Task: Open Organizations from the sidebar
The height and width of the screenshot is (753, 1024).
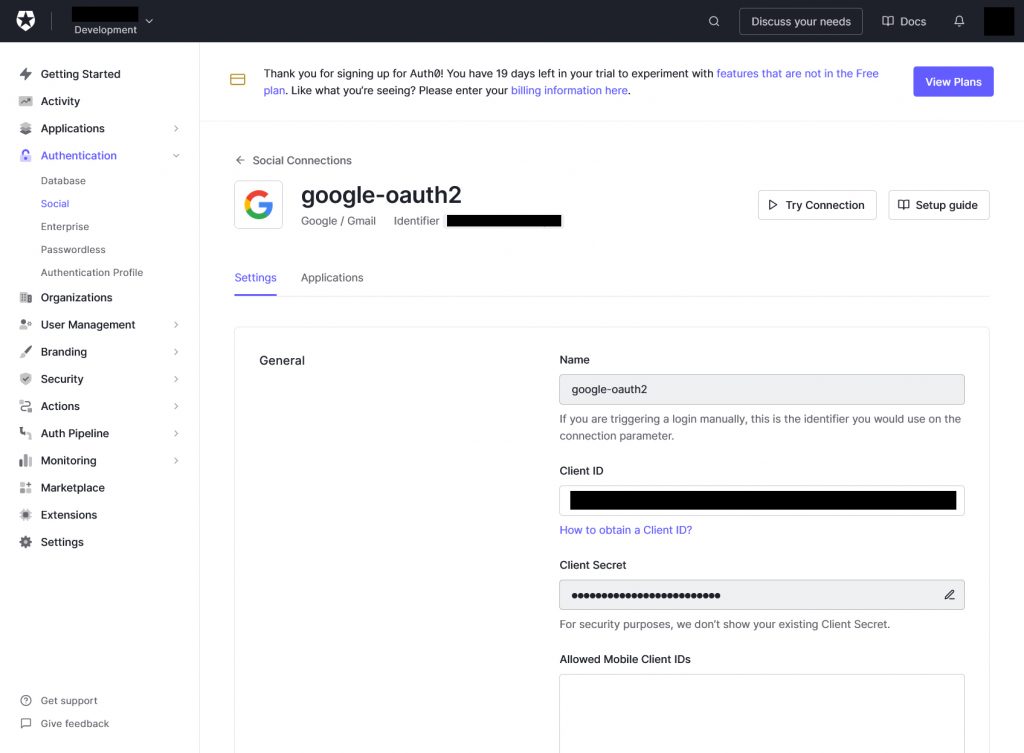Action: coord(76,298)
